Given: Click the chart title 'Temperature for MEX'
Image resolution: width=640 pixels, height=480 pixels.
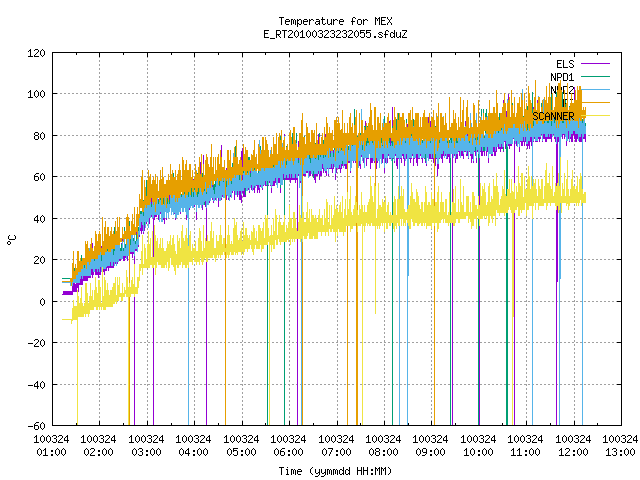Looking at the screenshot, I should point(336,21).
